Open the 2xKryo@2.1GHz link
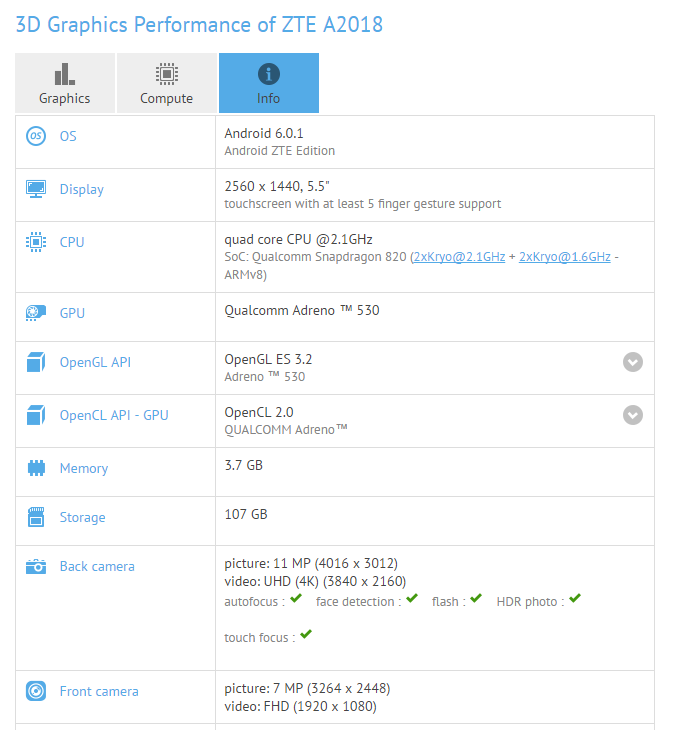The height and width of the screenshot is (730, 673). [x=460, y=257]
